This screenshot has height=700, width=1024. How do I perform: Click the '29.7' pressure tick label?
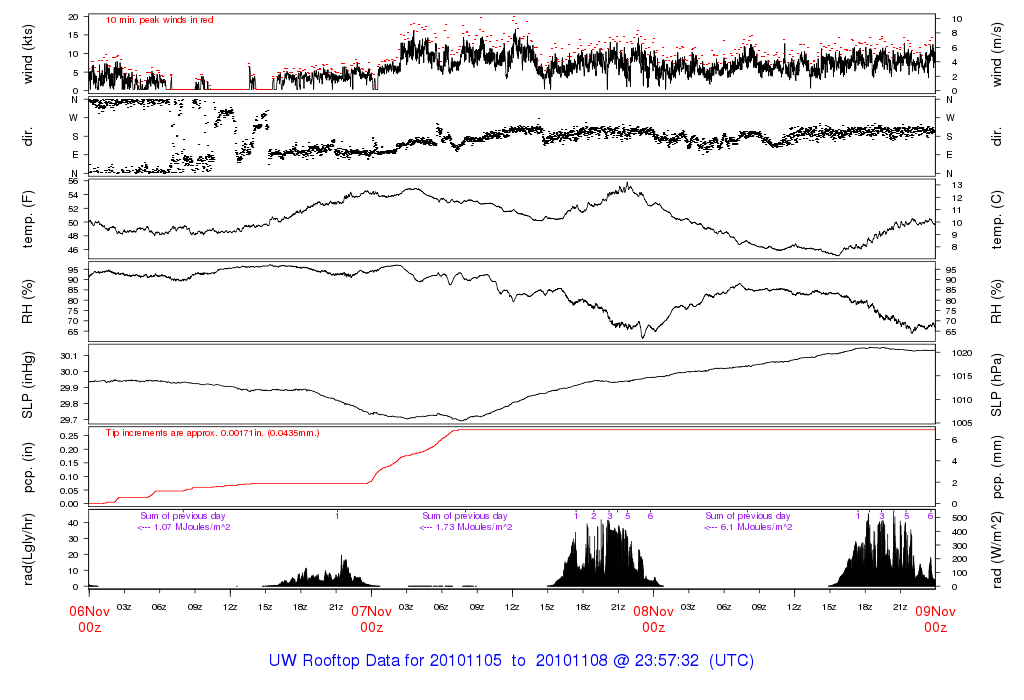(69, 420)
